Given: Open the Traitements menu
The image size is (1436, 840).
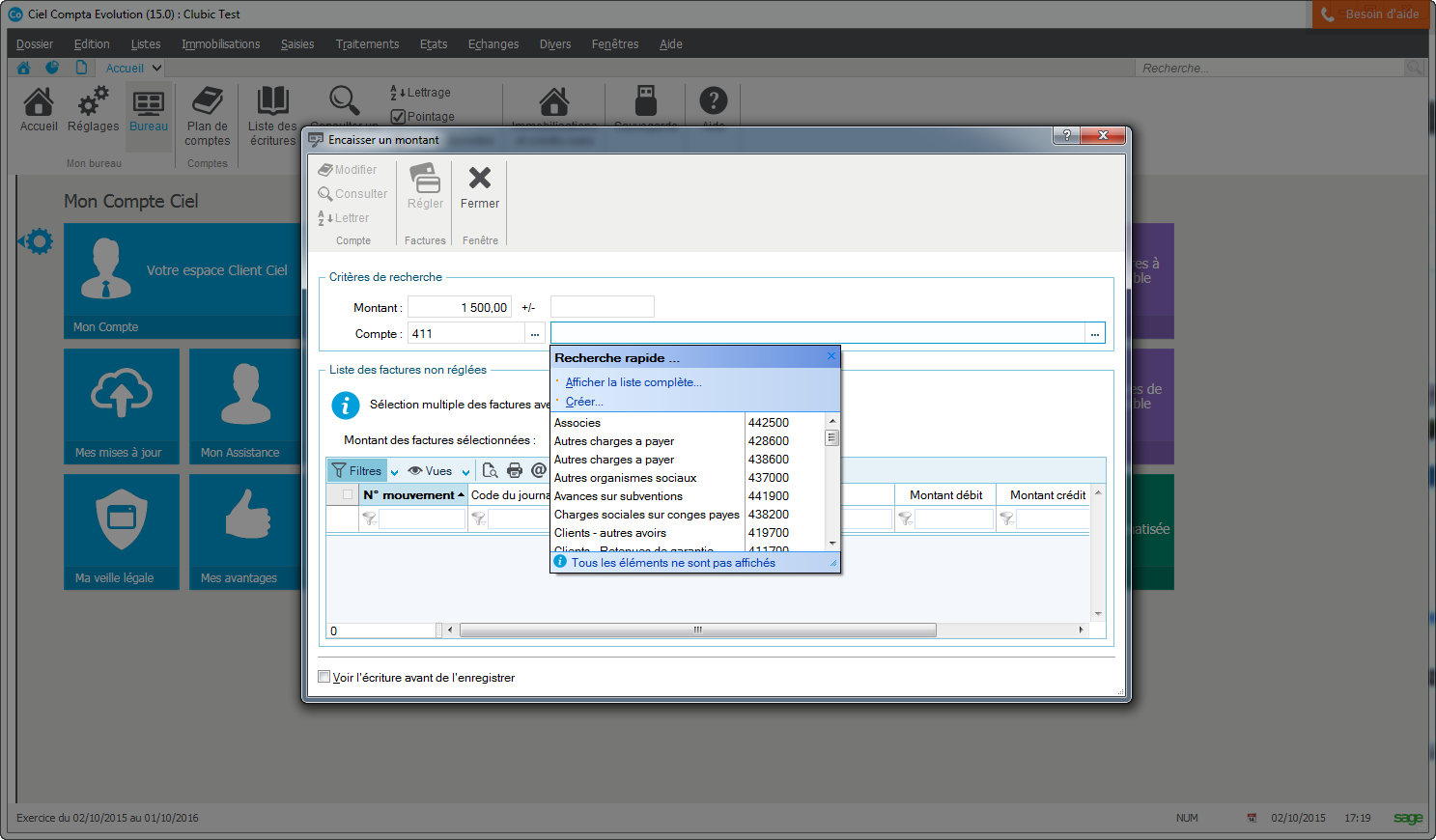Looking at the screenshot, I should tap(367, 43).
